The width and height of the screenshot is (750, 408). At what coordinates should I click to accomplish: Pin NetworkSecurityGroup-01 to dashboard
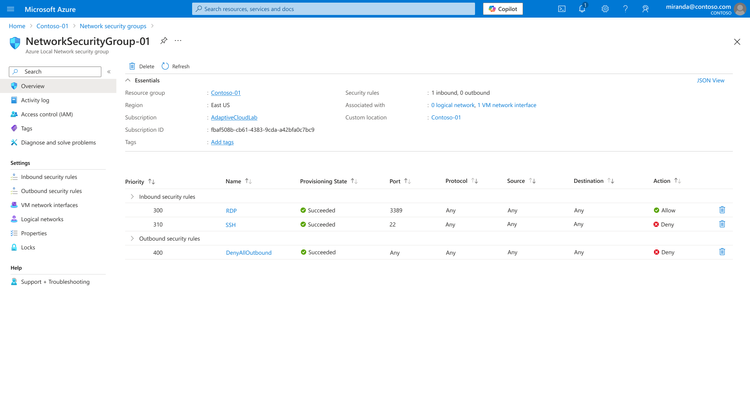[164, 41]
